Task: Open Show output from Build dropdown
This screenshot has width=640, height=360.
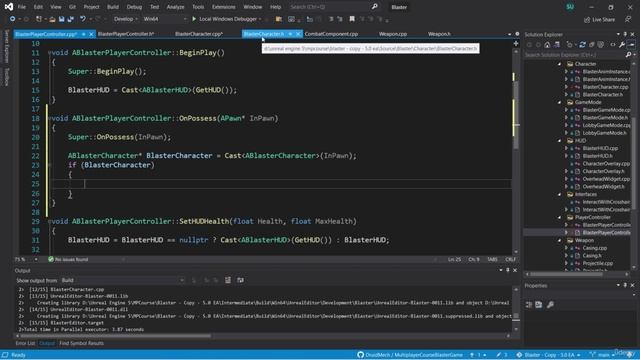Action: (x=122, y=280)
